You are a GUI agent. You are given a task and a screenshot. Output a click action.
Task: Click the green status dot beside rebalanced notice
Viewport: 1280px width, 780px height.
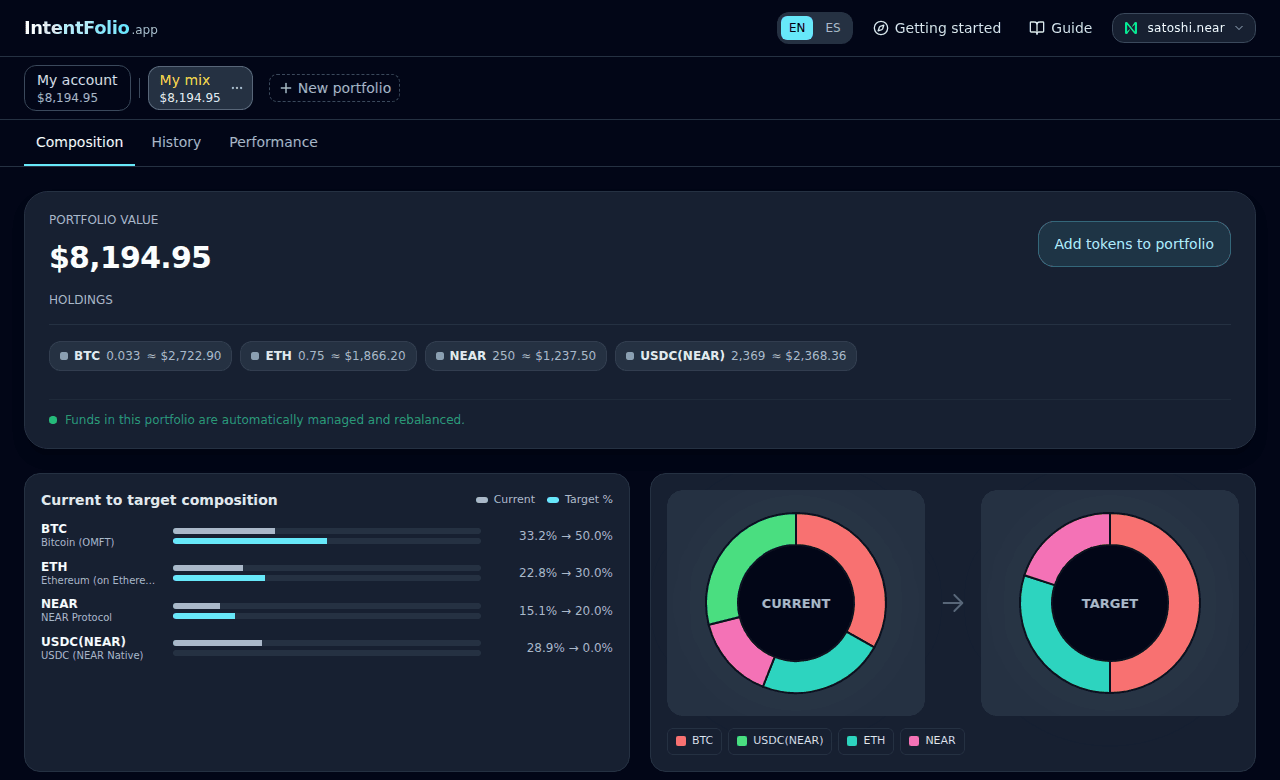[x=53, y=420]
